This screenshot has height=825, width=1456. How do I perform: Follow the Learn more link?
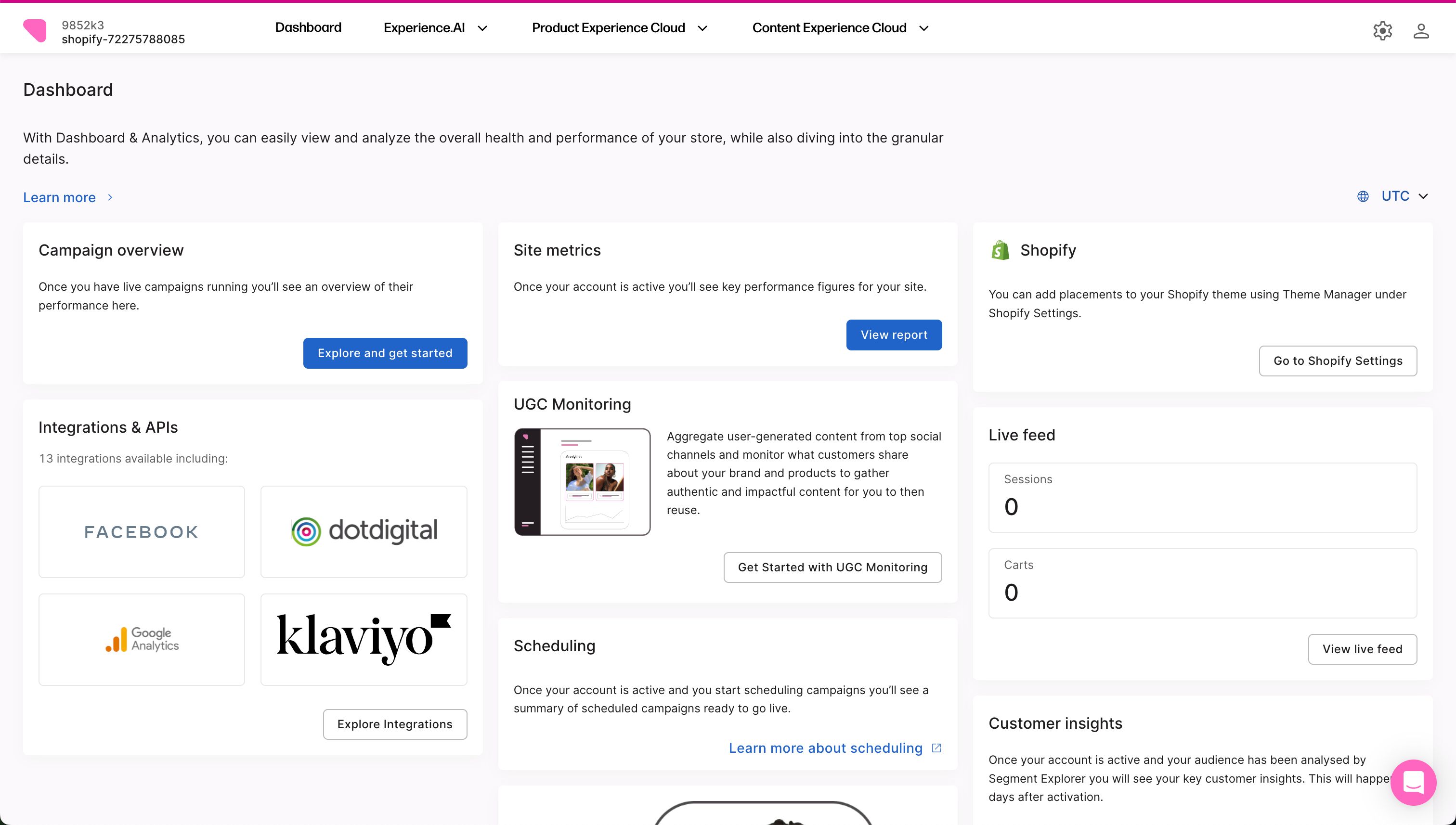(x=60, y=198)
